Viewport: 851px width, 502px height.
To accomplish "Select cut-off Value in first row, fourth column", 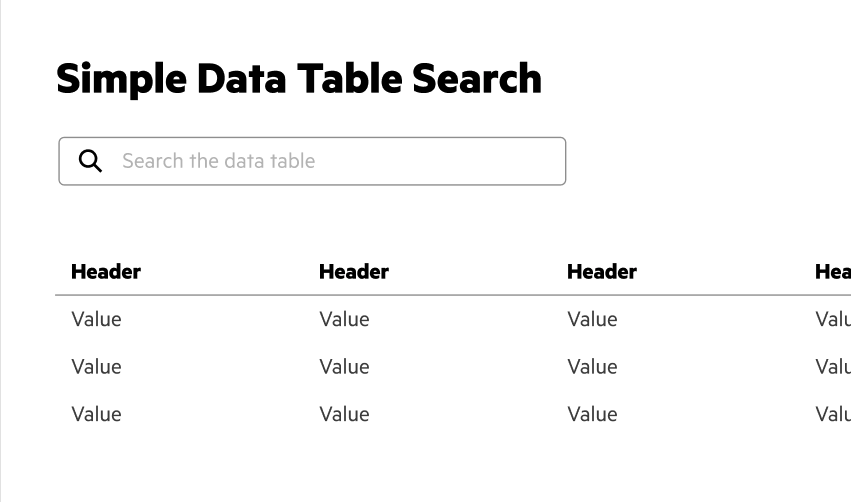I will coord(833,320).
